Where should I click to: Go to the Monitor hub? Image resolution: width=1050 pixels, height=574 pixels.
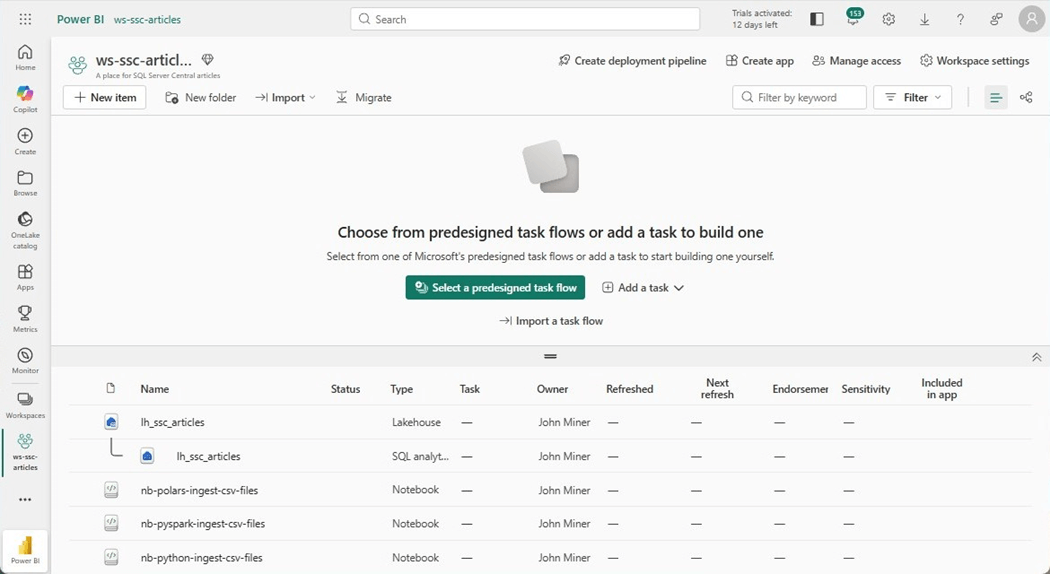(25, 360)
